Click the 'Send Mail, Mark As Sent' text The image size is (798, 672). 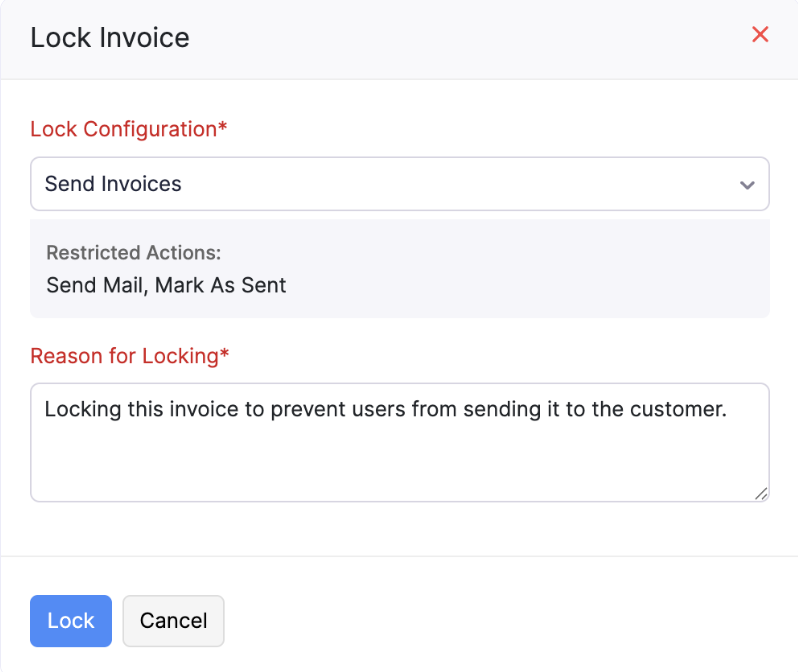(x=166, y=286)
